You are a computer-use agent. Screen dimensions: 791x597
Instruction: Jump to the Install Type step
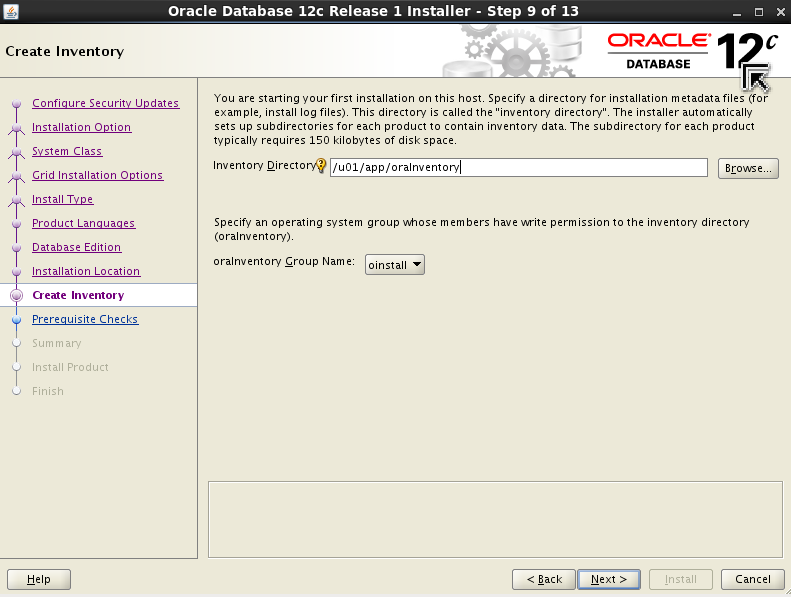coord(63,199)
